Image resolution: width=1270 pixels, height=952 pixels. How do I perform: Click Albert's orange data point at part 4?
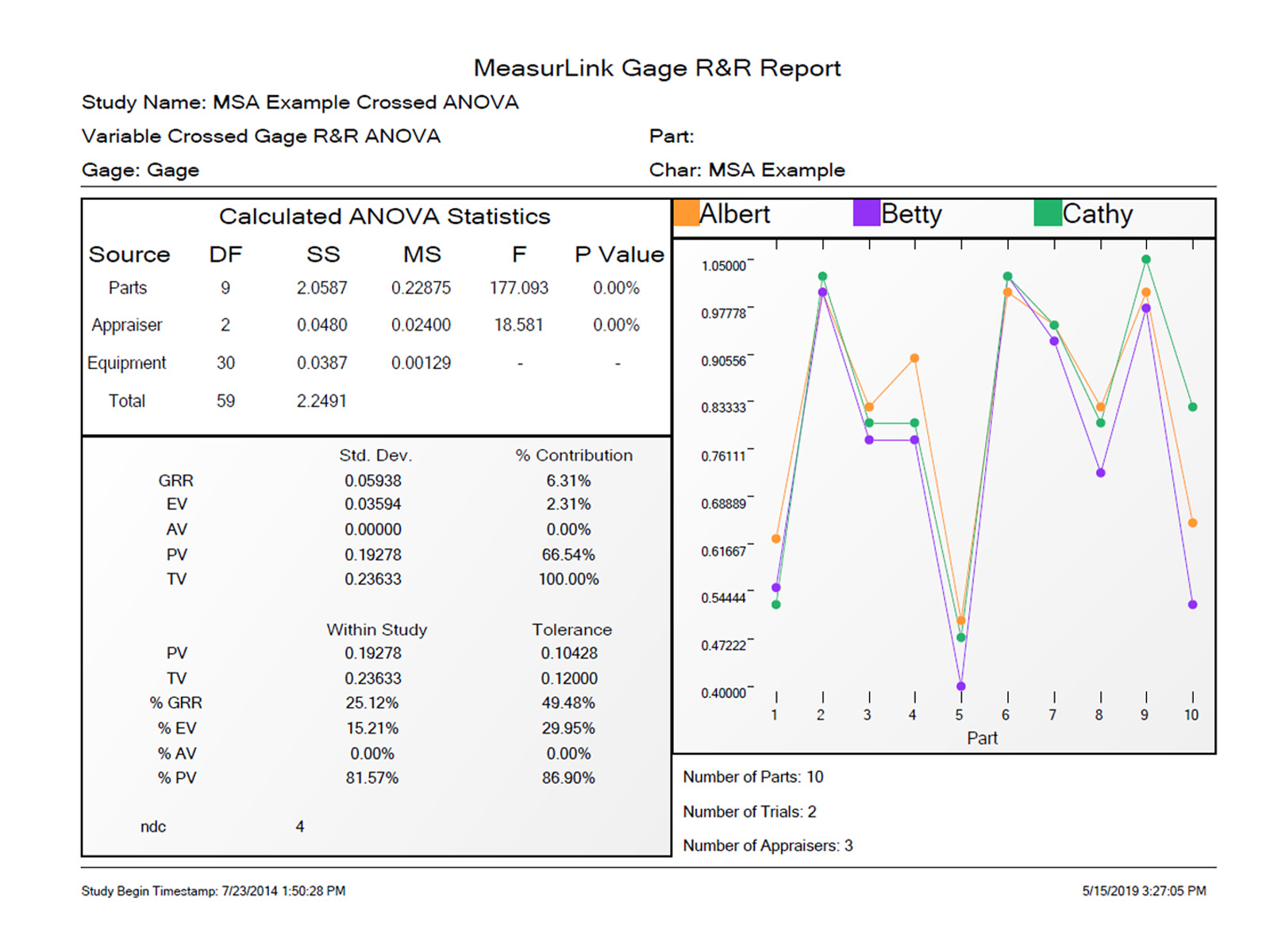(x=915, y=359)
